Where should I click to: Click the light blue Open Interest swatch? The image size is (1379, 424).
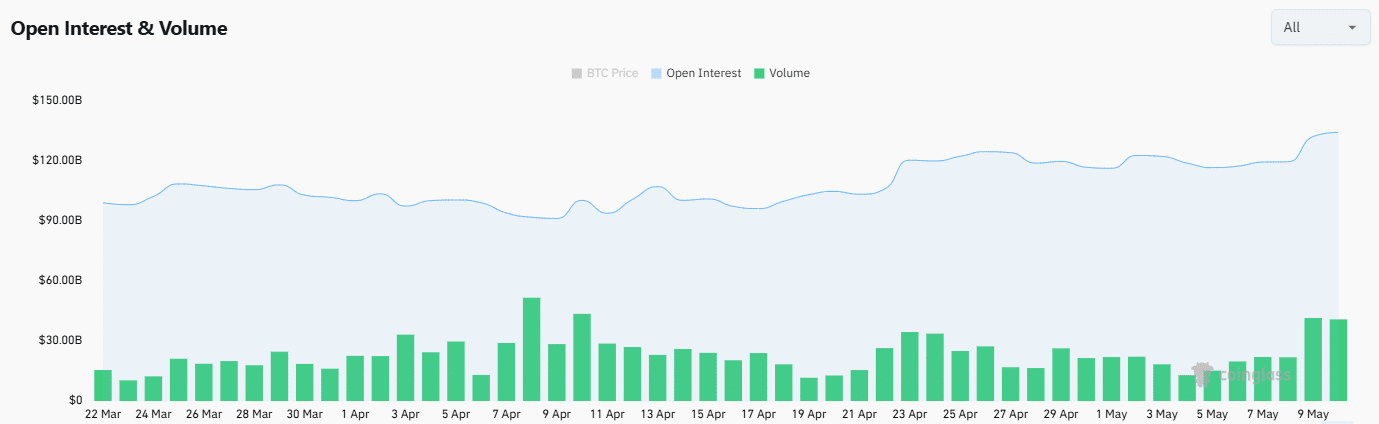click(656, 73)
